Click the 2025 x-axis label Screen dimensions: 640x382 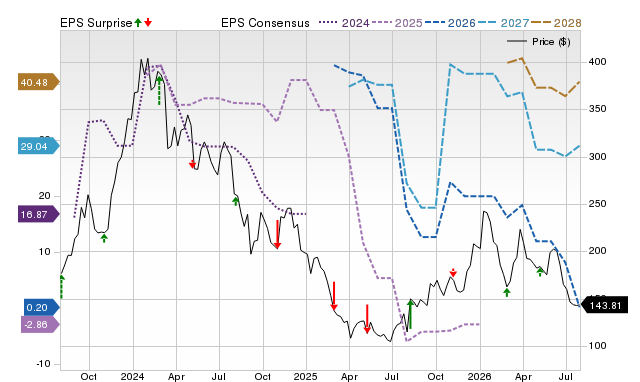(x=306, y=376)
